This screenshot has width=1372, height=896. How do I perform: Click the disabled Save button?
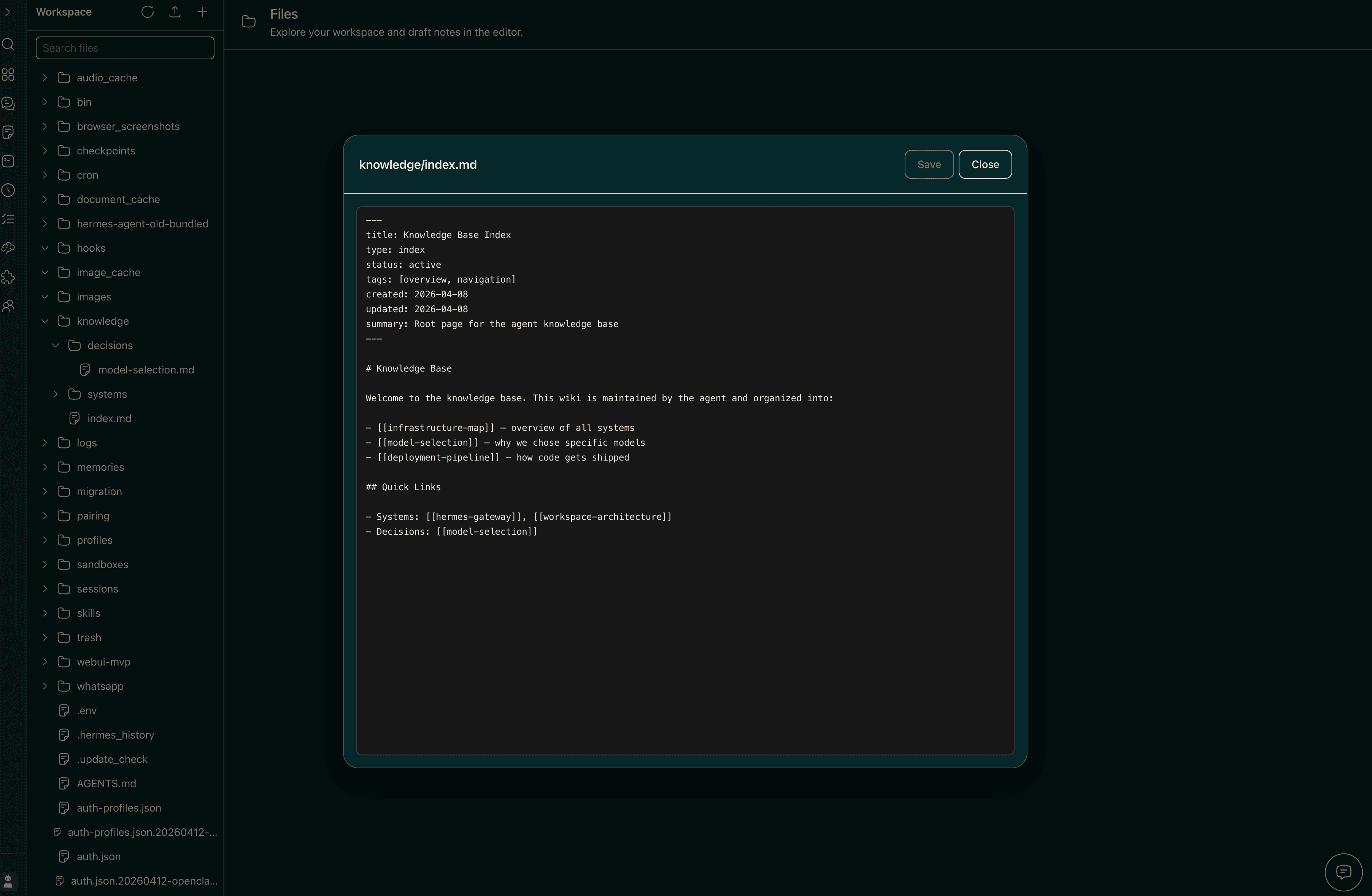pyautogui.click(x=929, y=164)
